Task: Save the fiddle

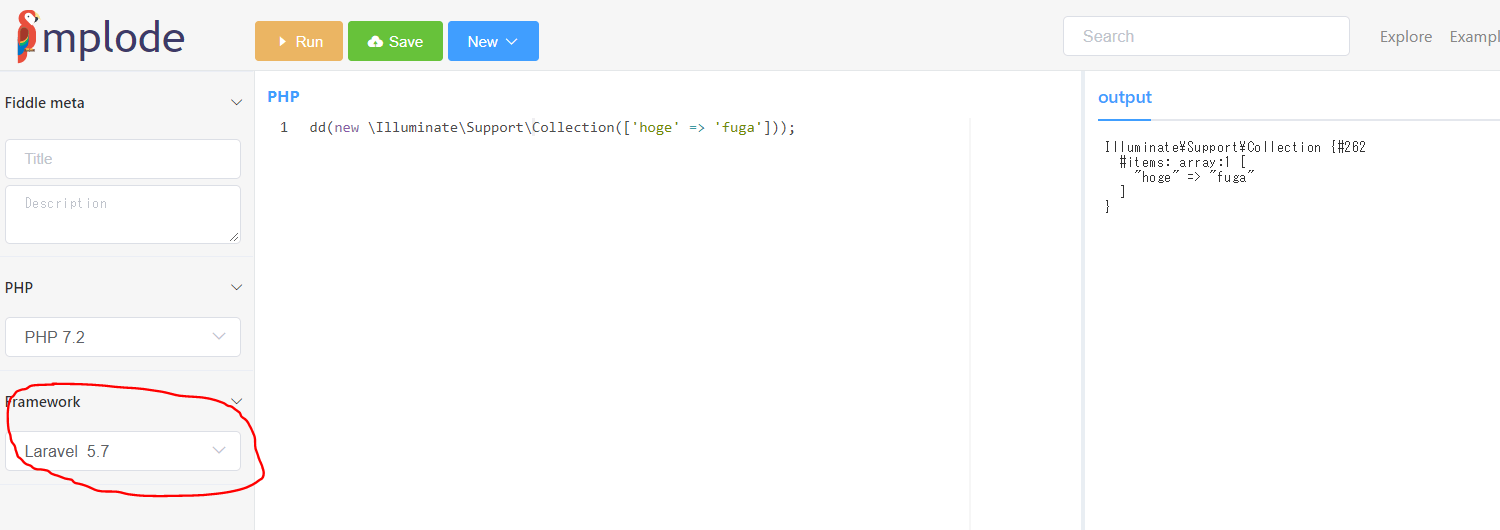Action: (395, 41)
